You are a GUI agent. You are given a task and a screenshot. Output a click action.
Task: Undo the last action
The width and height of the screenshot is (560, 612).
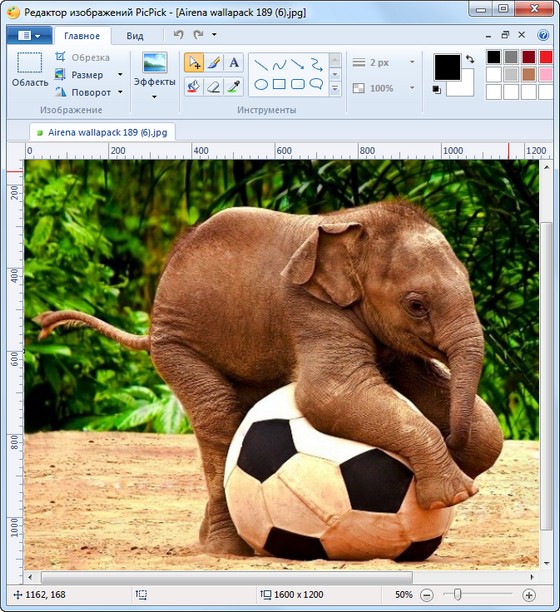tap(178, 35)
